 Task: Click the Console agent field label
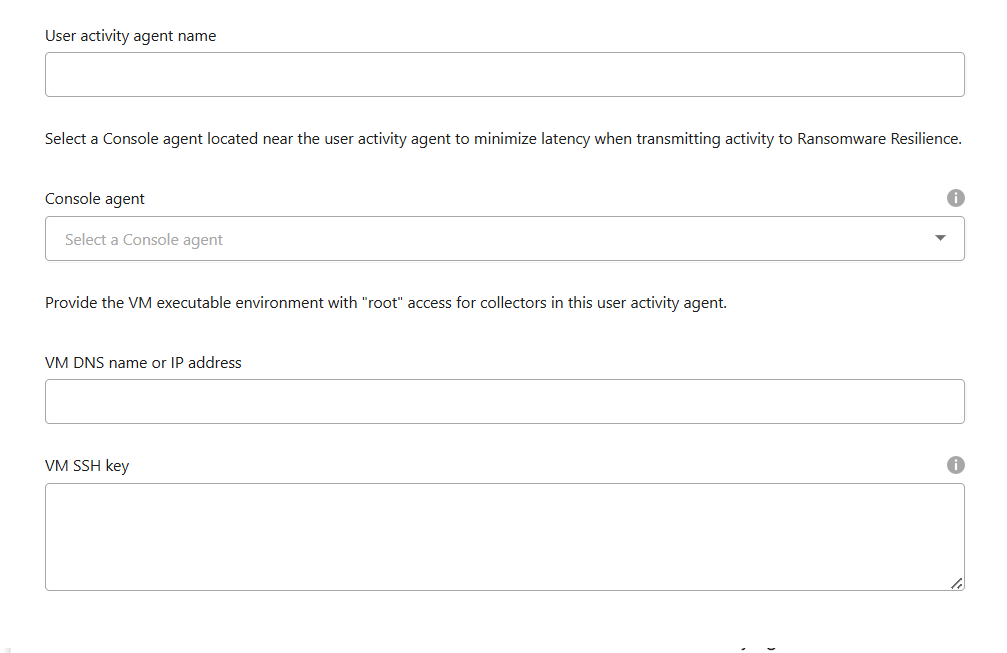pos(95,199)
